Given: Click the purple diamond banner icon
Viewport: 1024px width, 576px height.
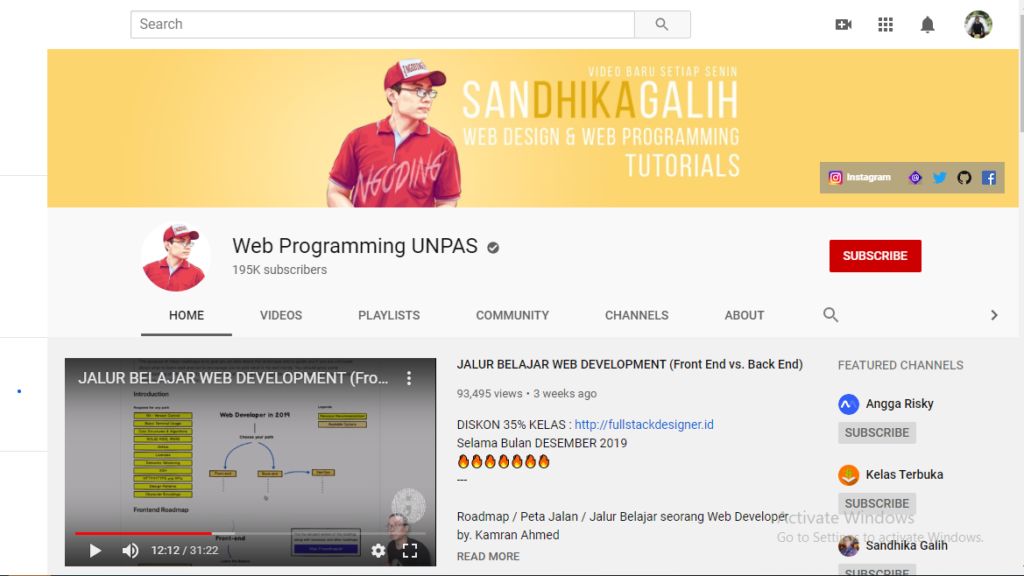Looking at the screenshot, I should [x=915, y=178].
